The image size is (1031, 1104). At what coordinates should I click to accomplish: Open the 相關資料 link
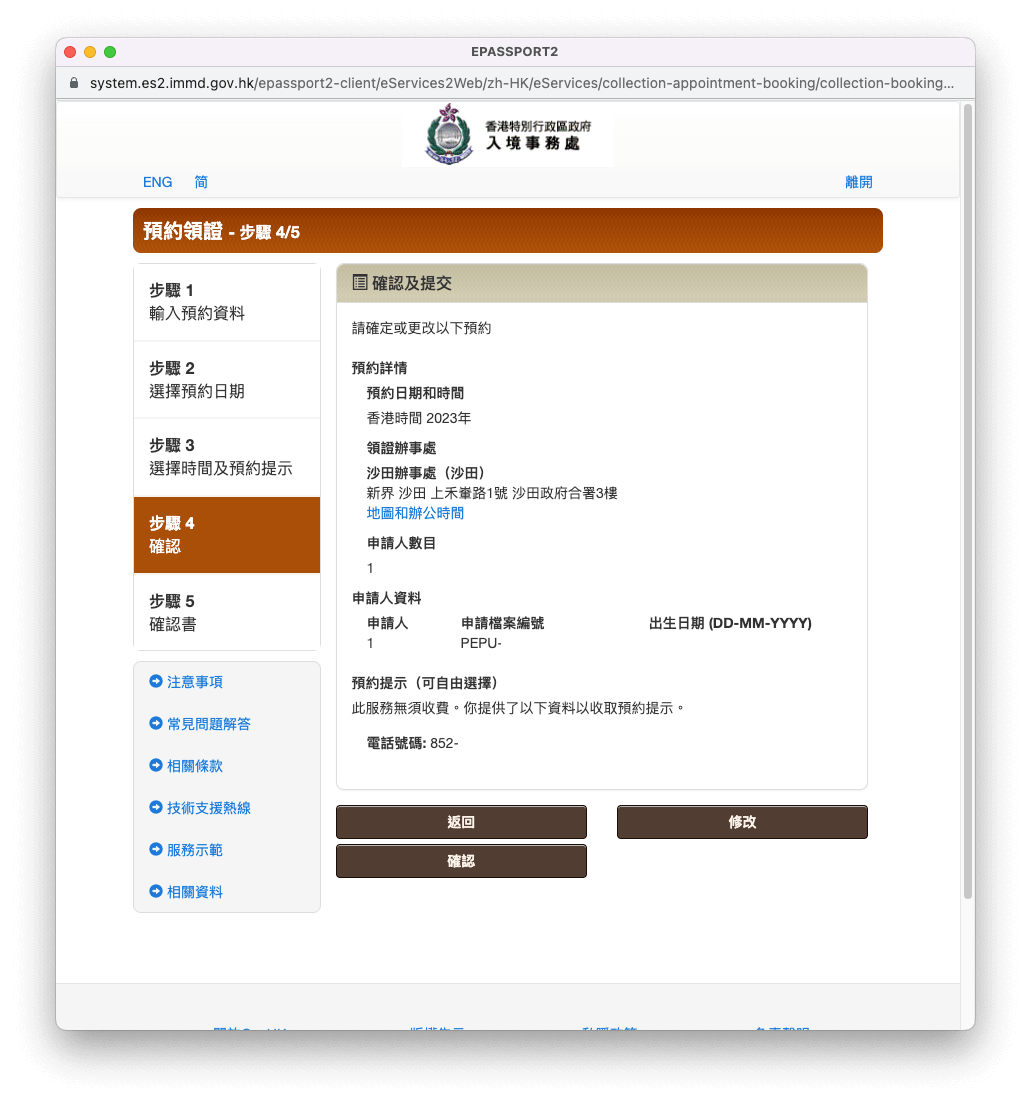(195, 892)
